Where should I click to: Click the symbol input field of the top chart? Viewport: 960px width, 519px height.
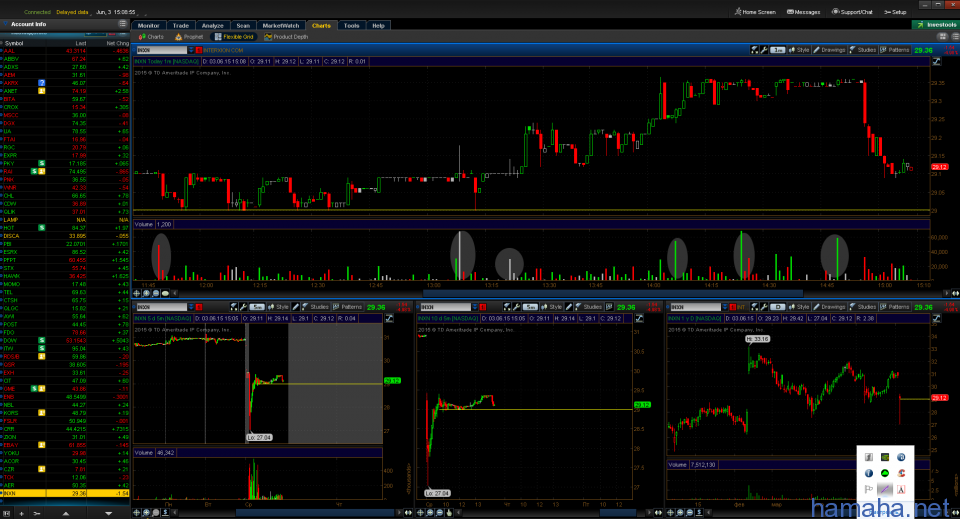[x=161, y=50]
